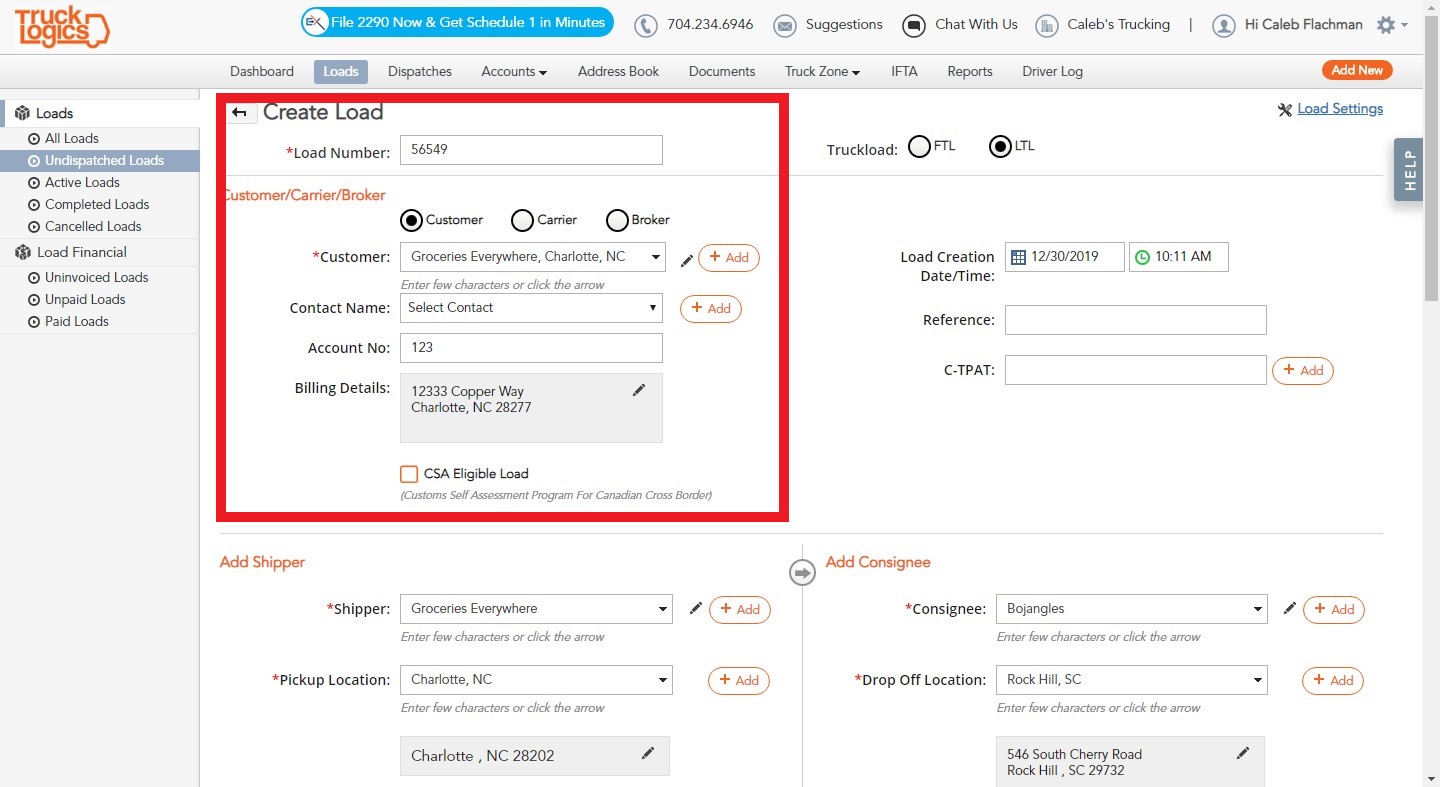Edit drop off address 546 South Cherry Road pencil

tap(1243, 753)
